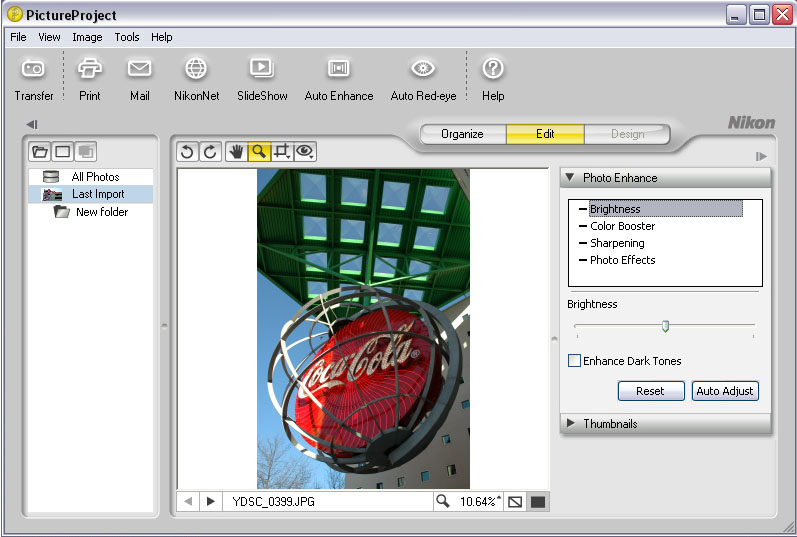Click the Auto Adjust button
The width and height of the screenshot is (797, 537).
point(725,391)
